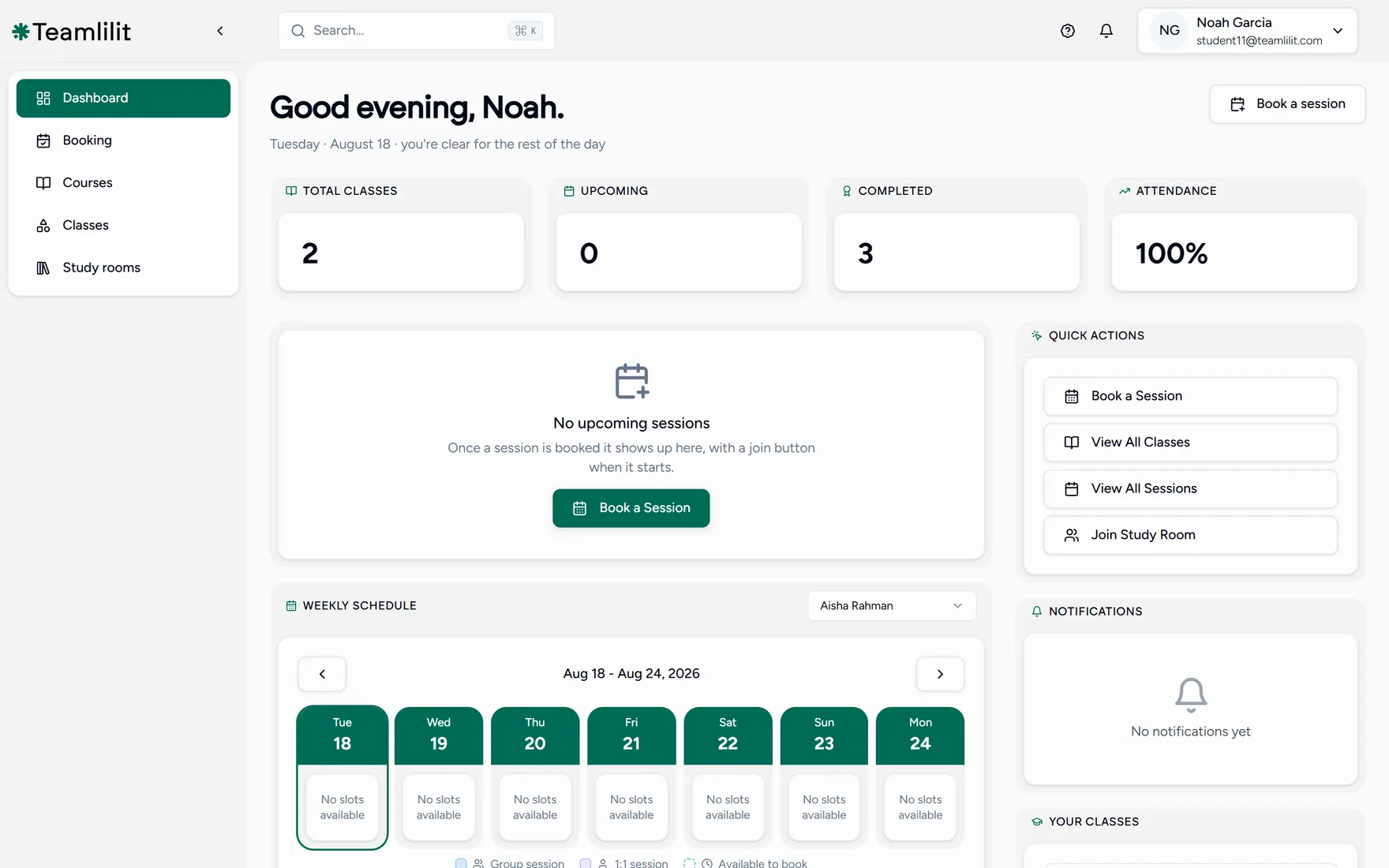Open Study rooms in the sidebar

pyautogui.click(x=123, y=268)
